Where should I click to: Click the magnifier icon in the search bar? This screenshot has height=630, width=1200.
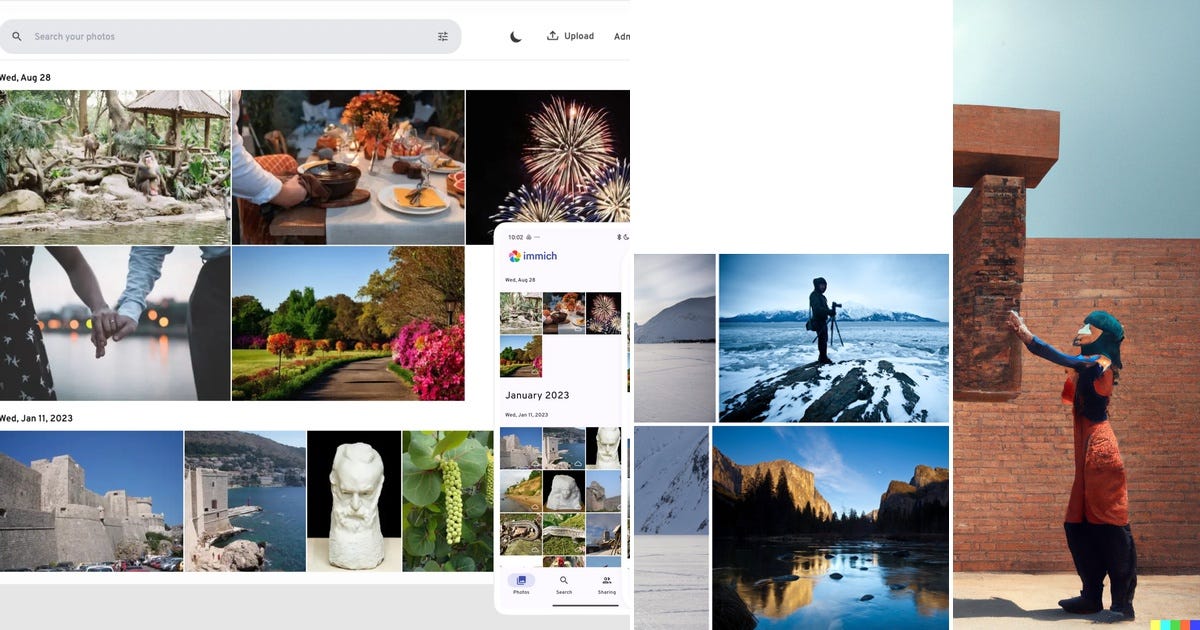[x=16, y=36]
